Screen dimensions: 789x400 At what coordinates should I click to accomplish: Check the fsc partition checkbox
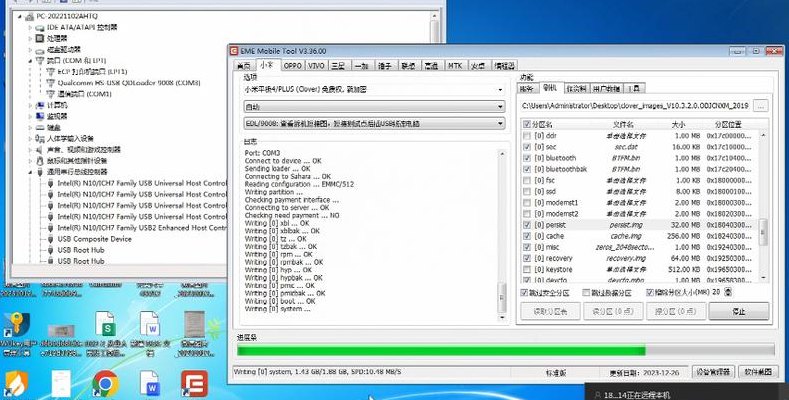(x=527, y=180)
